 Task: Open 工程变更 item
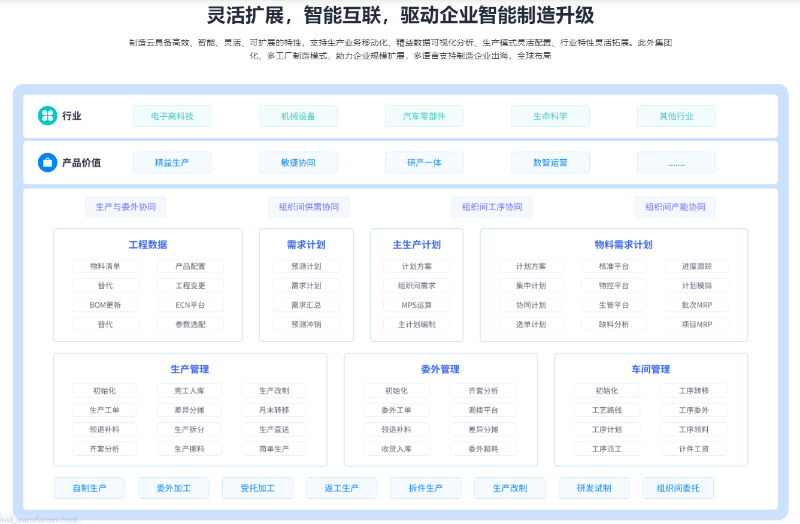click(190, 286)
